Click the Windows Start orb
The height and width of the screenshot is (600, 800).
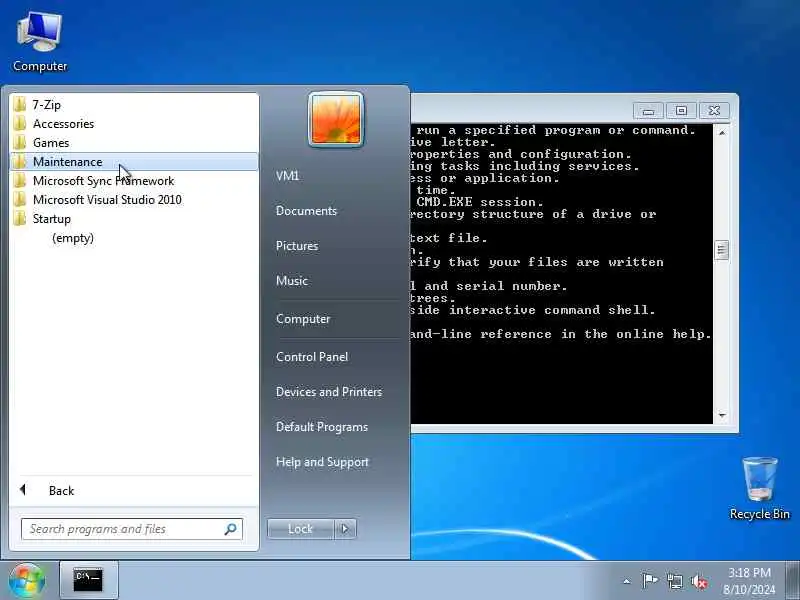tap(27, 581)
